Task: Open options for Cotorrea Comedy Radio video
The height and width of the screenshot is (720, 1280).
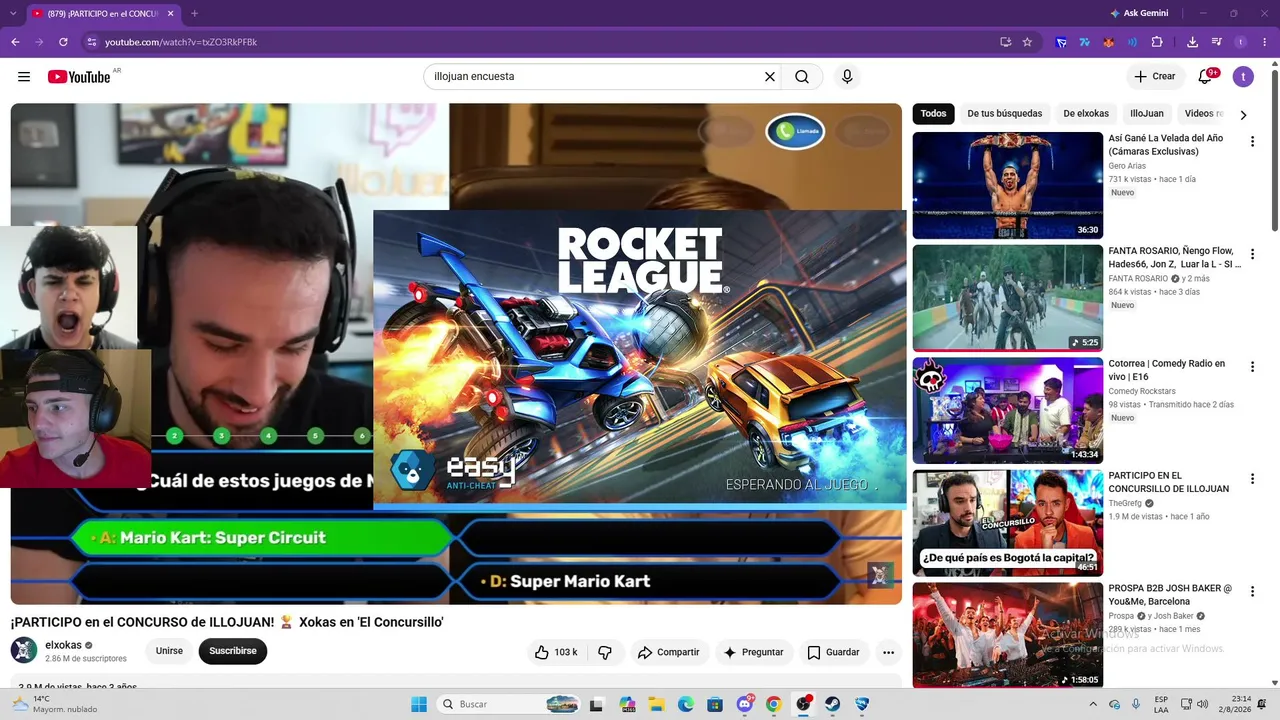Action: point(1252,367)
